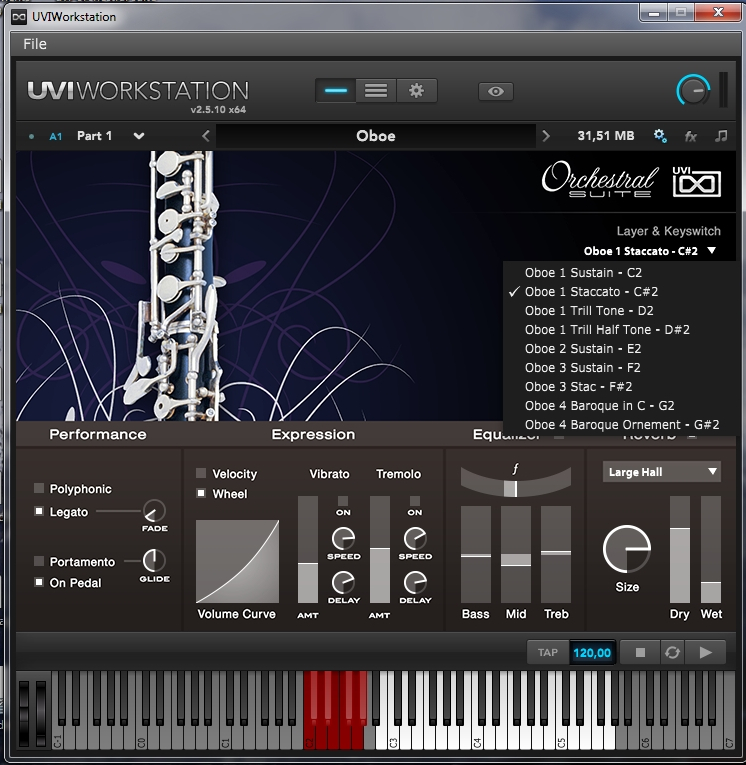Open the Large Hall reverb dropdown
Screen dimensions: 746x765
pos(662,472)
